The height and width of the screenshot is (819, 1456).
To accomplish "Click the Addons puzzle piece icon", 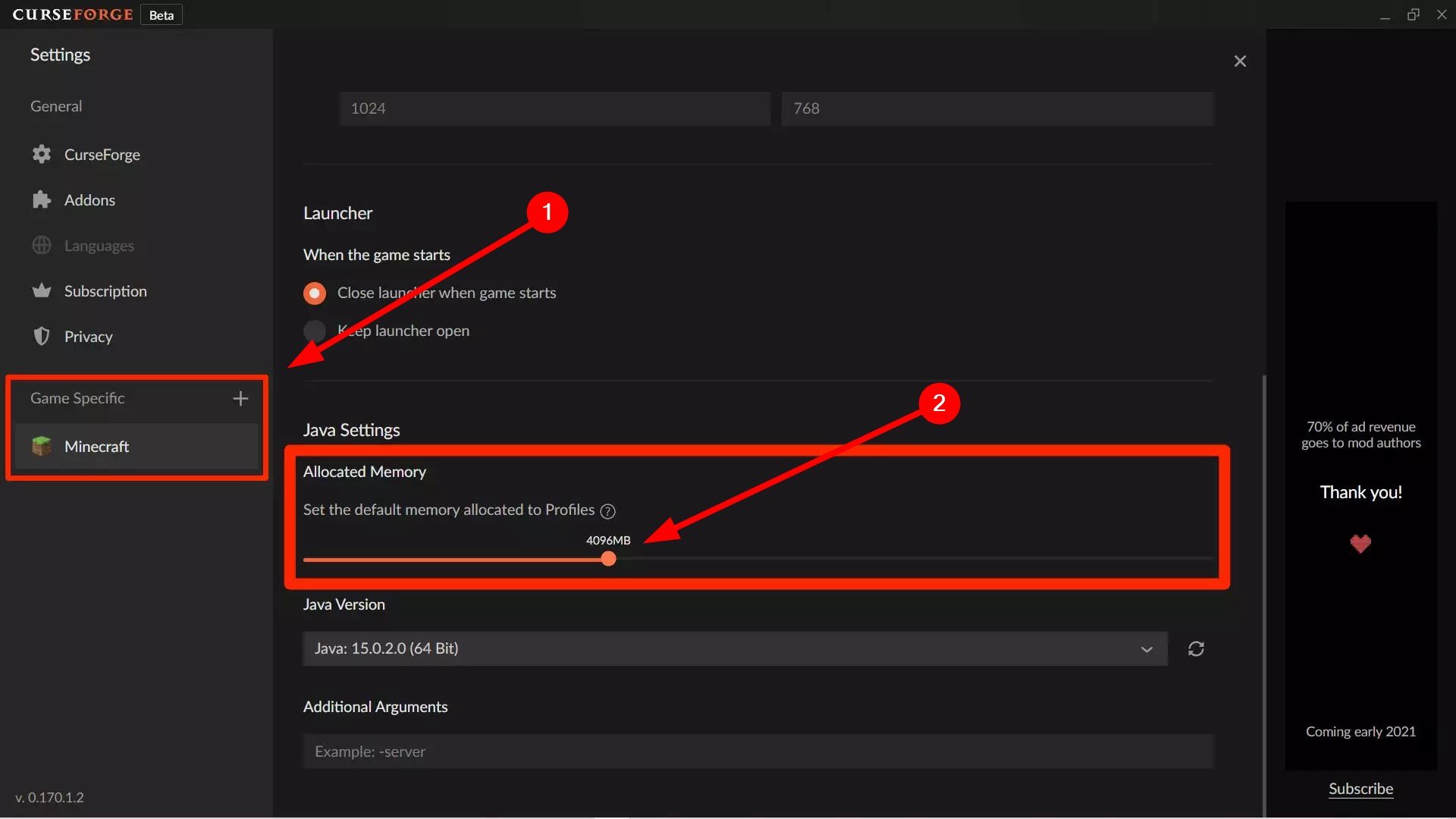I will click(42, 199).
